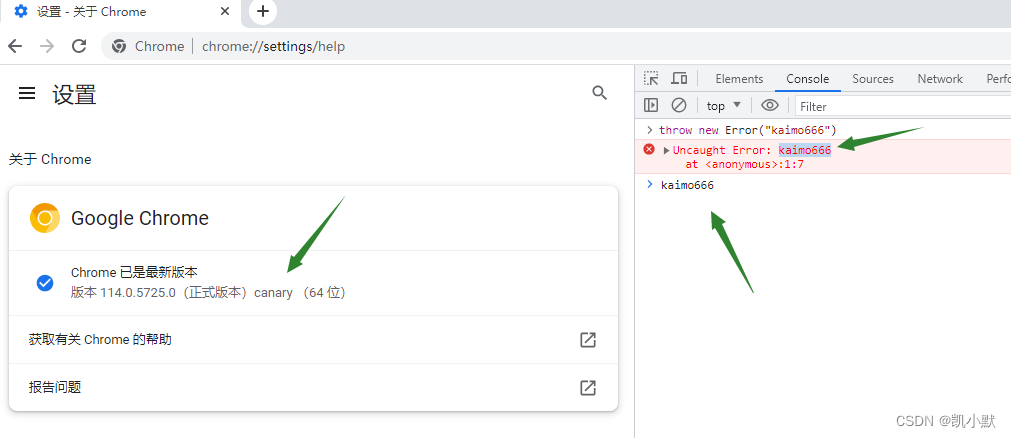Viewport: 1011px width, 438px height.
Task: Toggle the device toolbar icon
Action: click(x=679, y=79)
